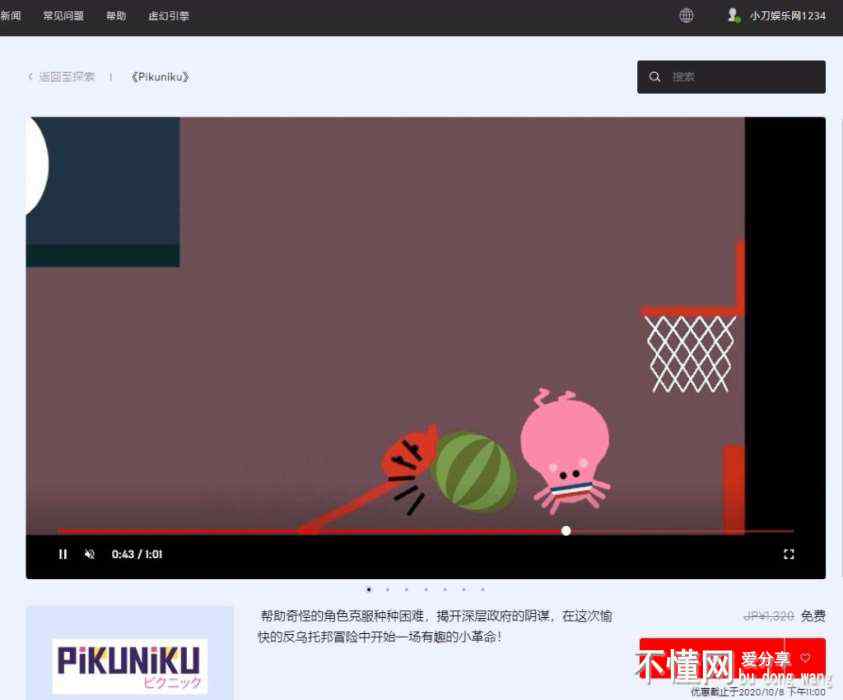The width and height of the screenshot is (843, 700).
Task: Open the 虚幻引擎 link in the header
Action: (168, 16)
